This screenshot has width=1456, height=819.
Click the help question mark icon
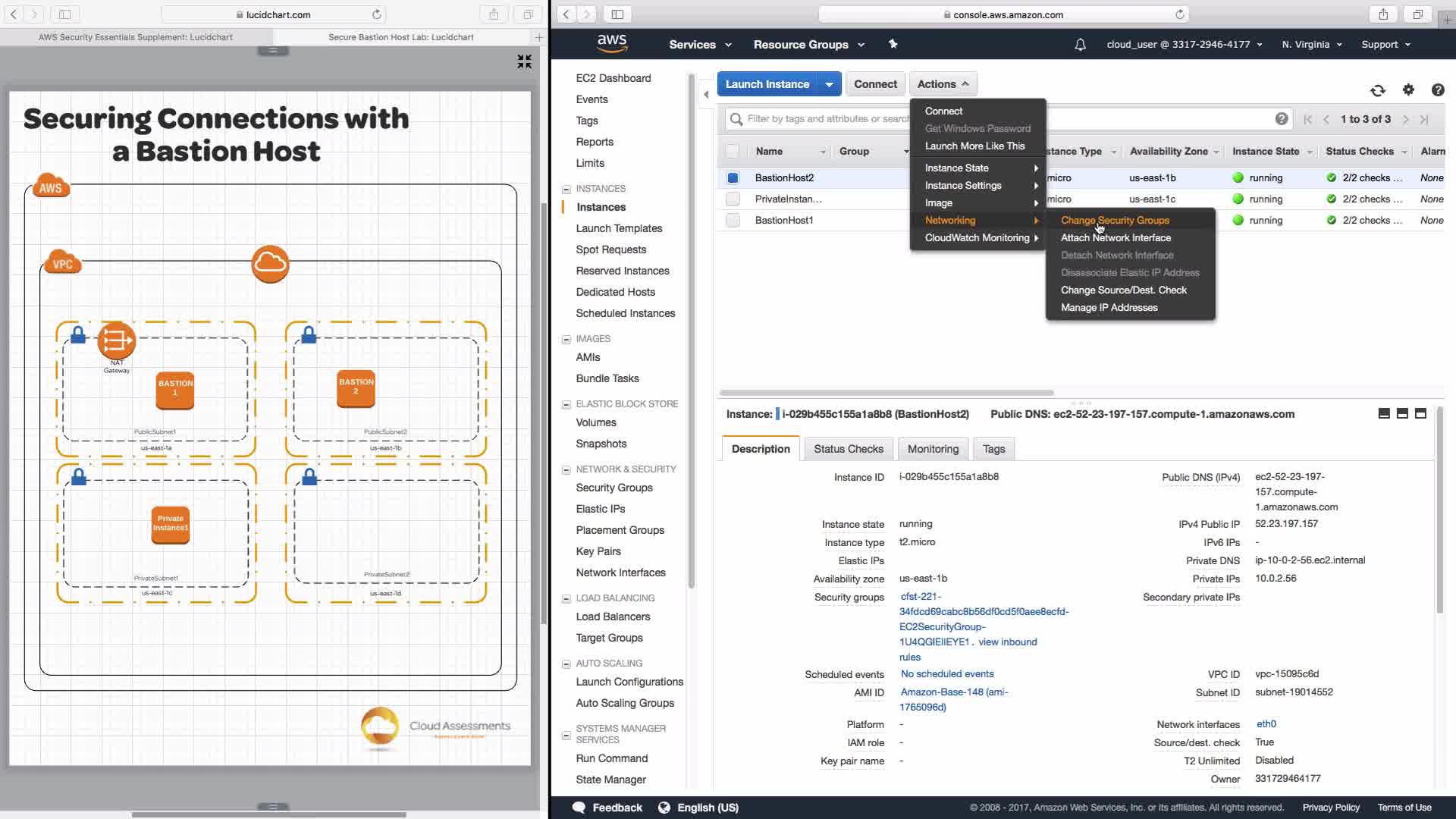pyautogui.click(x=1437, y=89)
